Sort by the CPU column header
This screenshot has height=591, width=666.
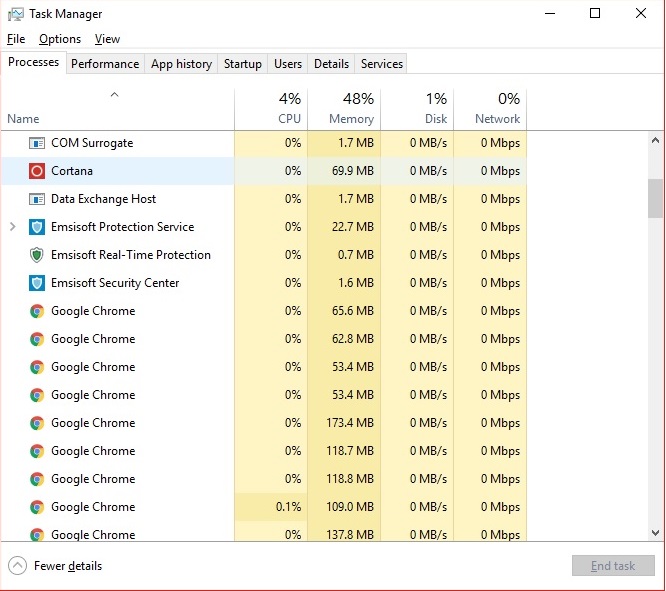tap(271, 109)
